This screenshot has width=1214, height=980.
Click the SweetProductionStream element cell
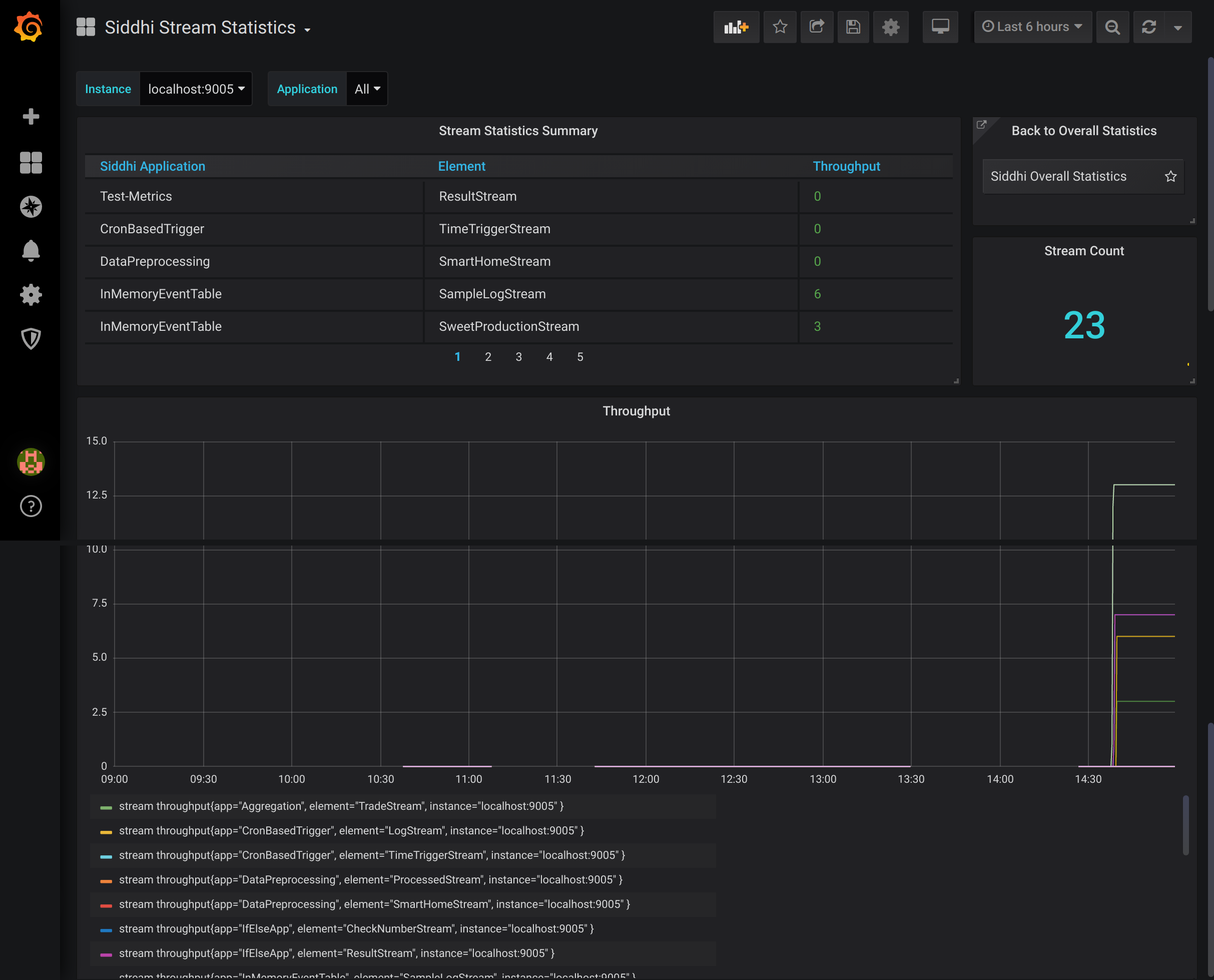click(611, 327)
